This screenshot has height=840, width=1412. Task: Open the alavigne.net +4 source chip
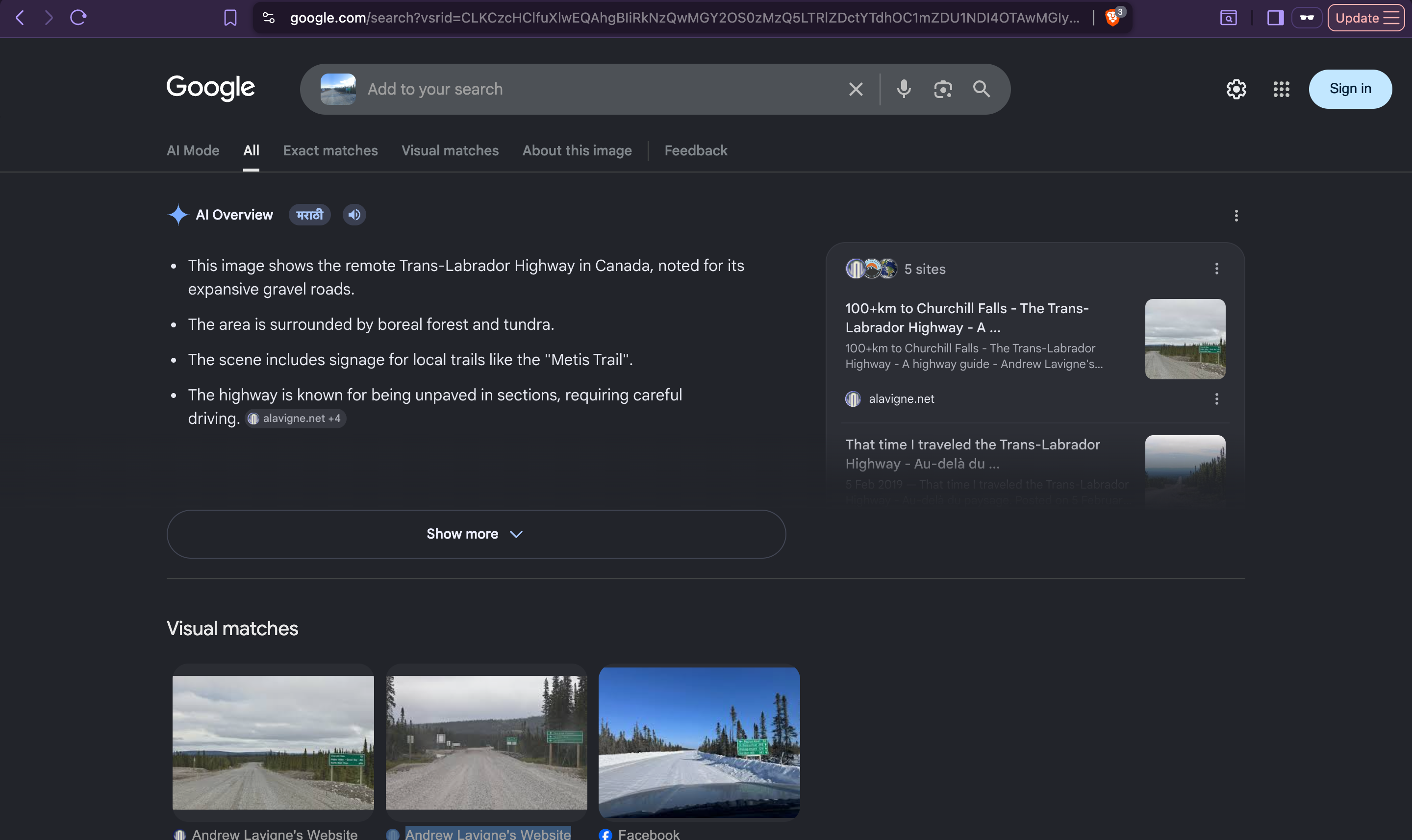pos(296,419)
